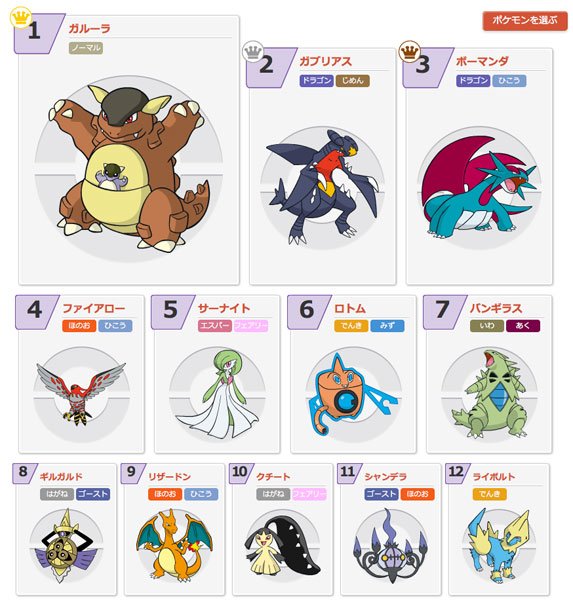Select the Aegislash image at rank 8
The height and width of the screenshot is (606, 573).
(x=66, y=545)
